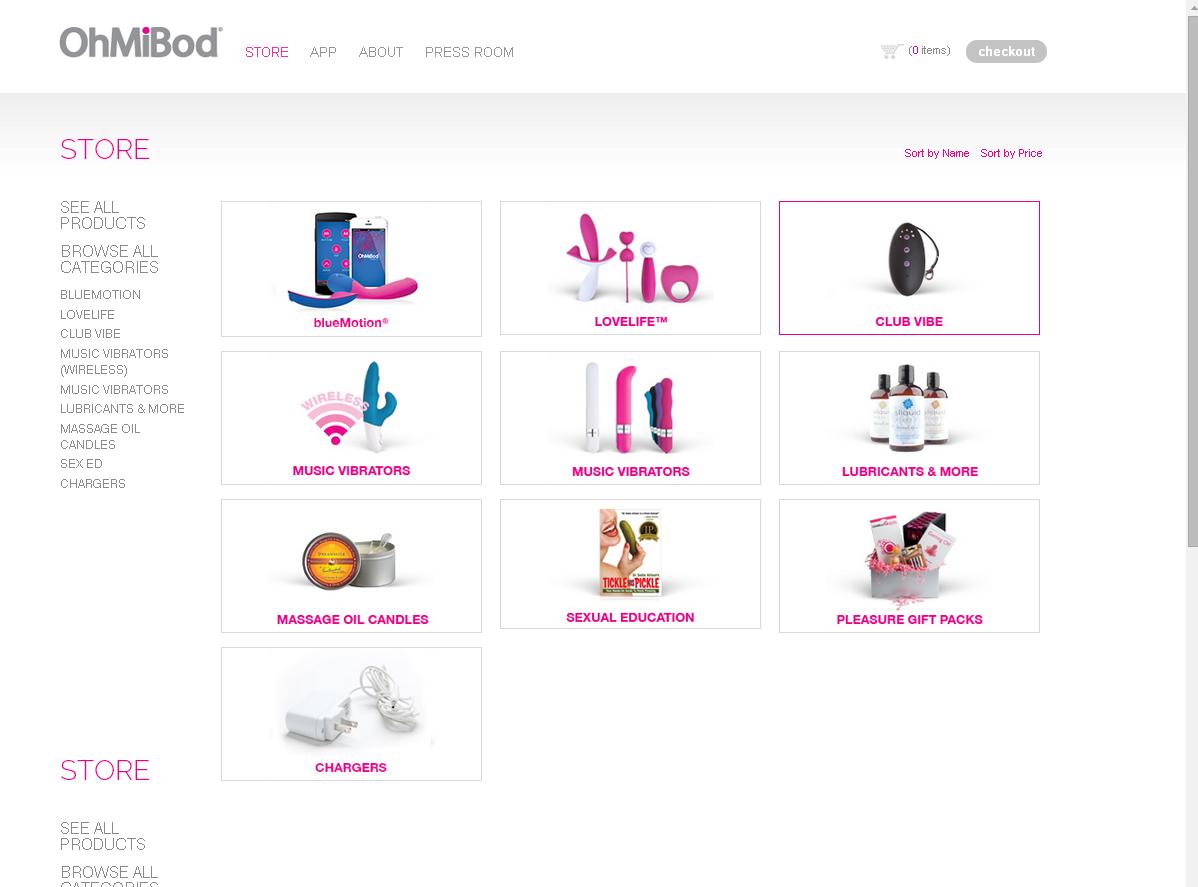Open the ABOUT menu item

[x=380, y=52]
